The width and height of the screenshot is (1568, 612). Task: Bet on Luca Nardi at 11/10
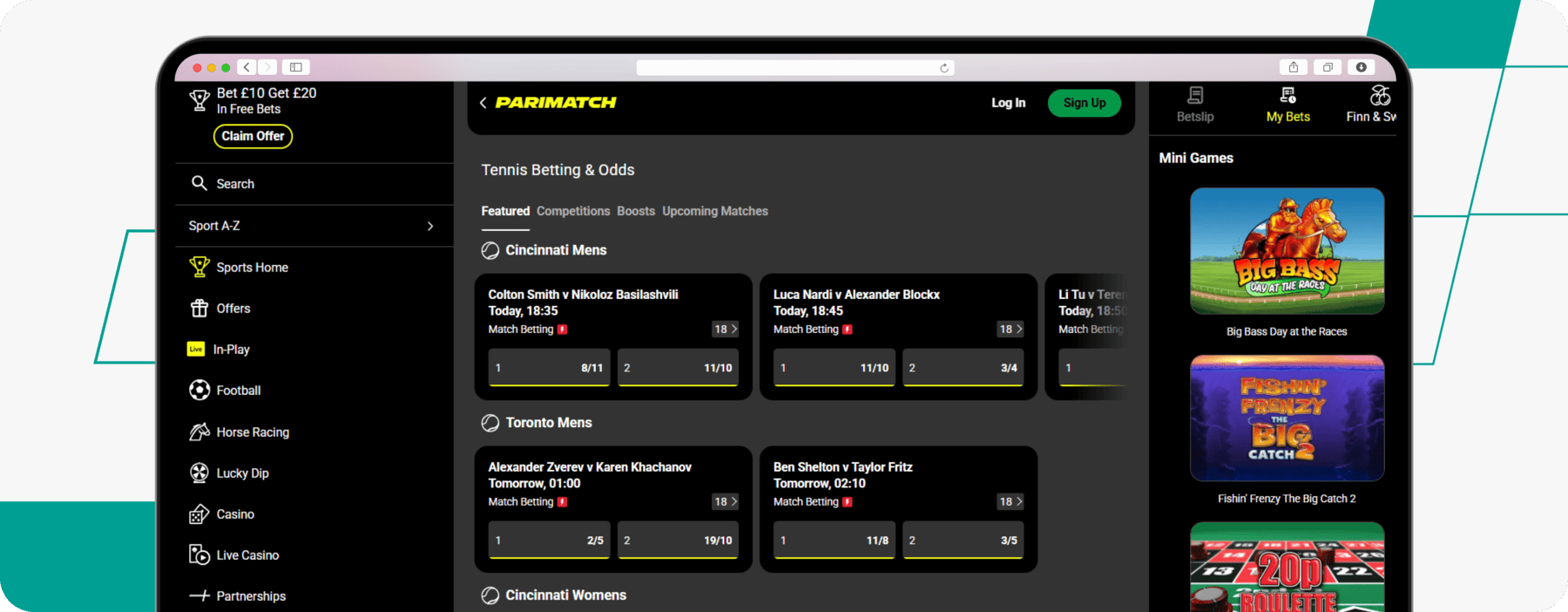(835, 368)
